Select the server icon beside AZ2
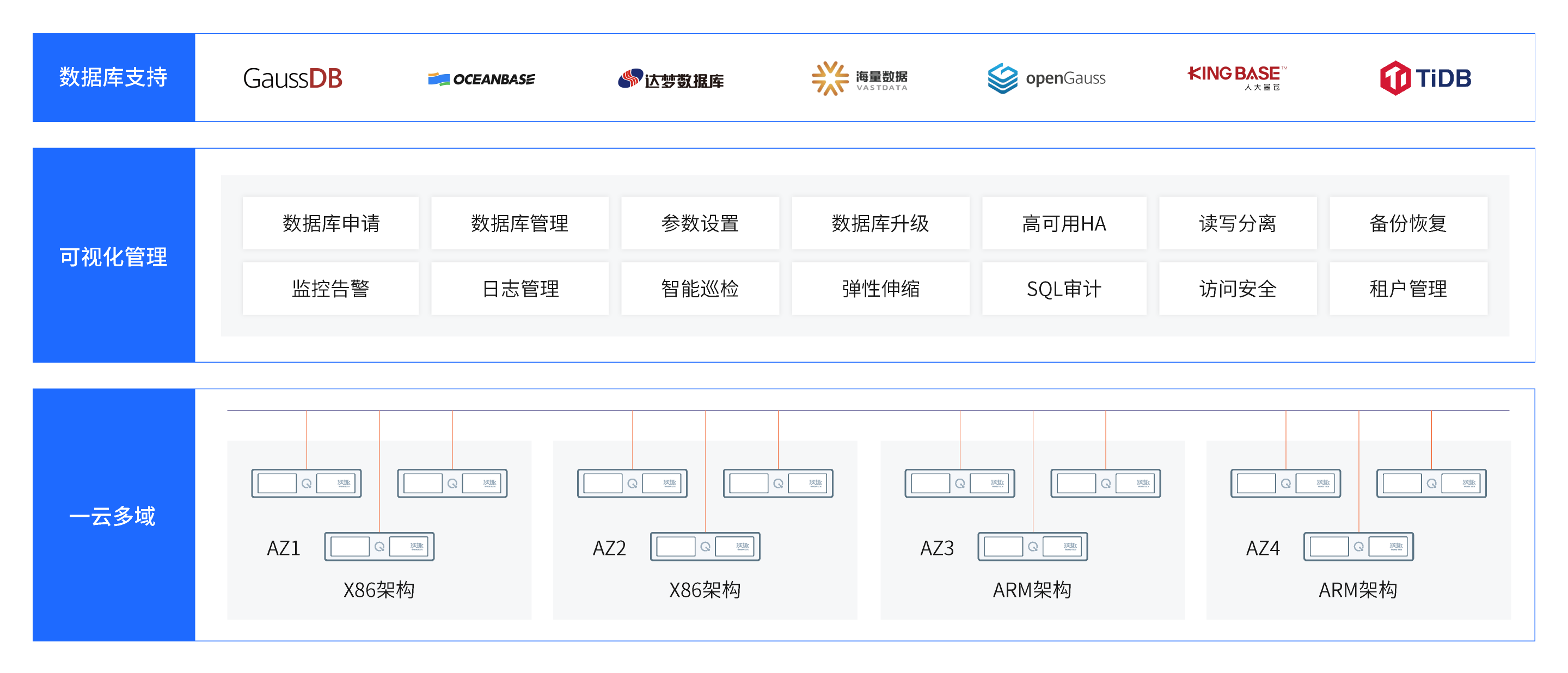This screenshot has width=1568, height=673. click(x=706, y=547)
